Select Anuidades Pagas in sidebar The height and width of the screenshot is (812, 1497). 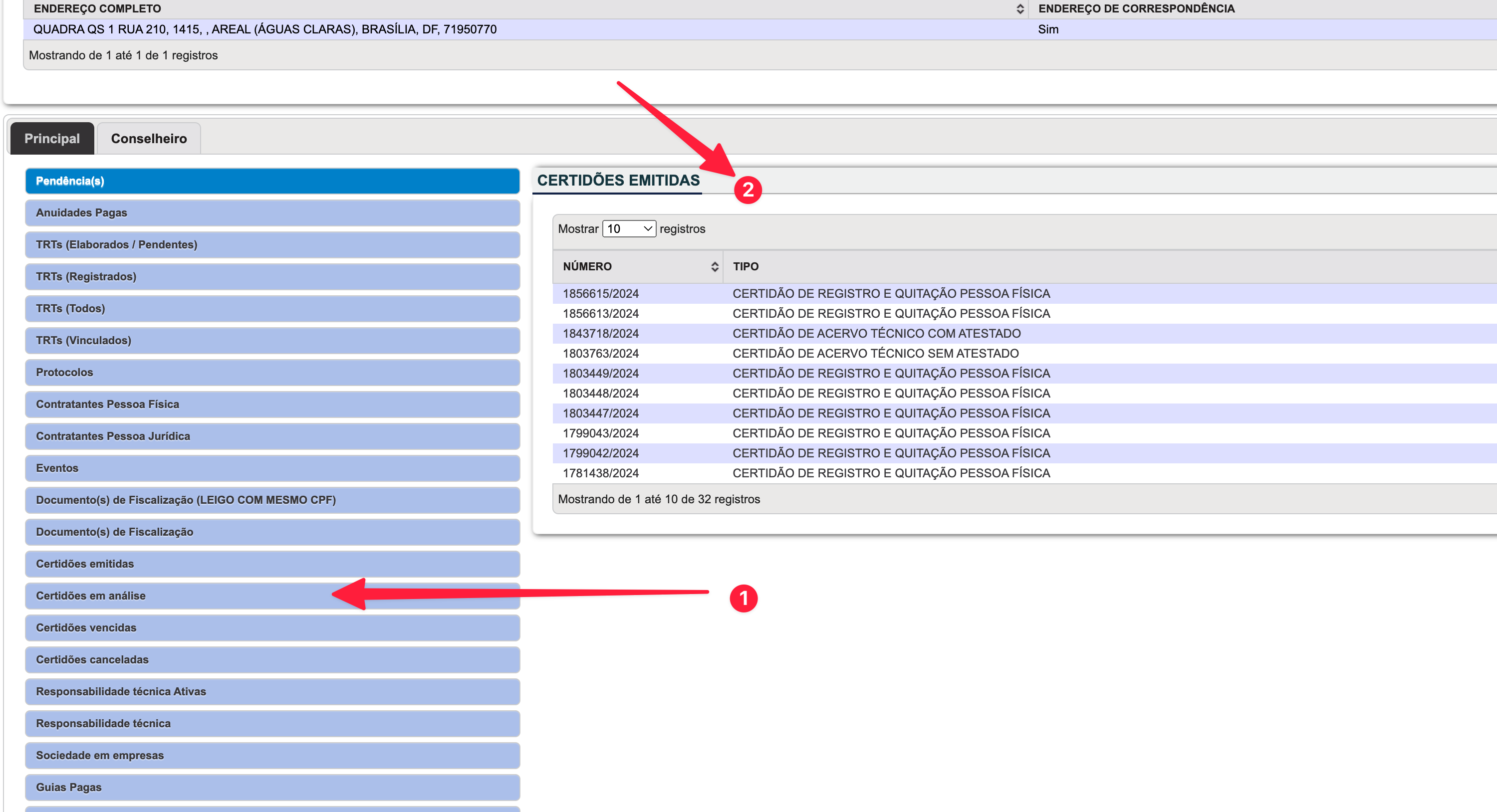point(272,212)
